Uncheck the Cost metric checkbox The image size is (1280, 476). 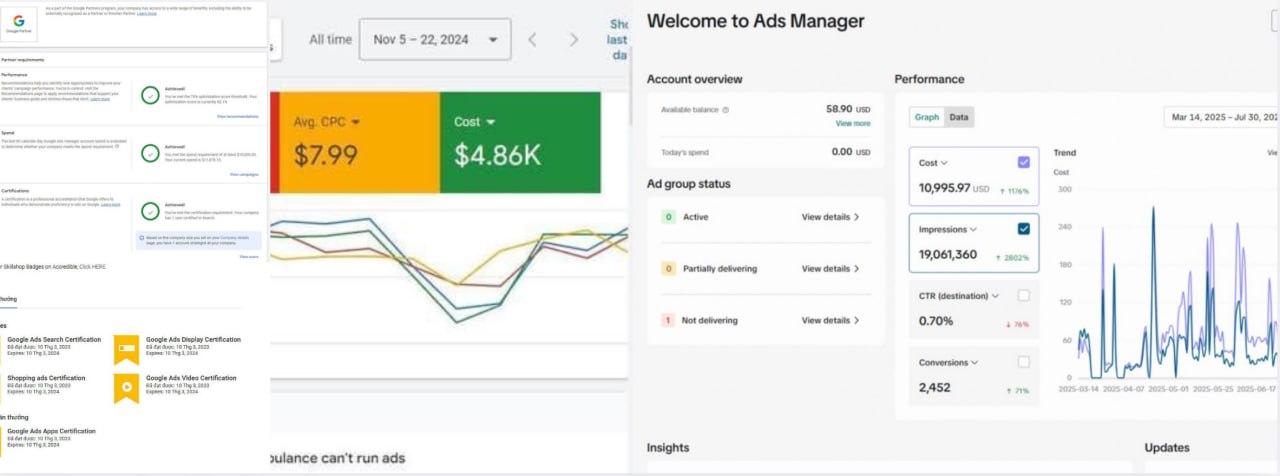tap(1023, 162)
